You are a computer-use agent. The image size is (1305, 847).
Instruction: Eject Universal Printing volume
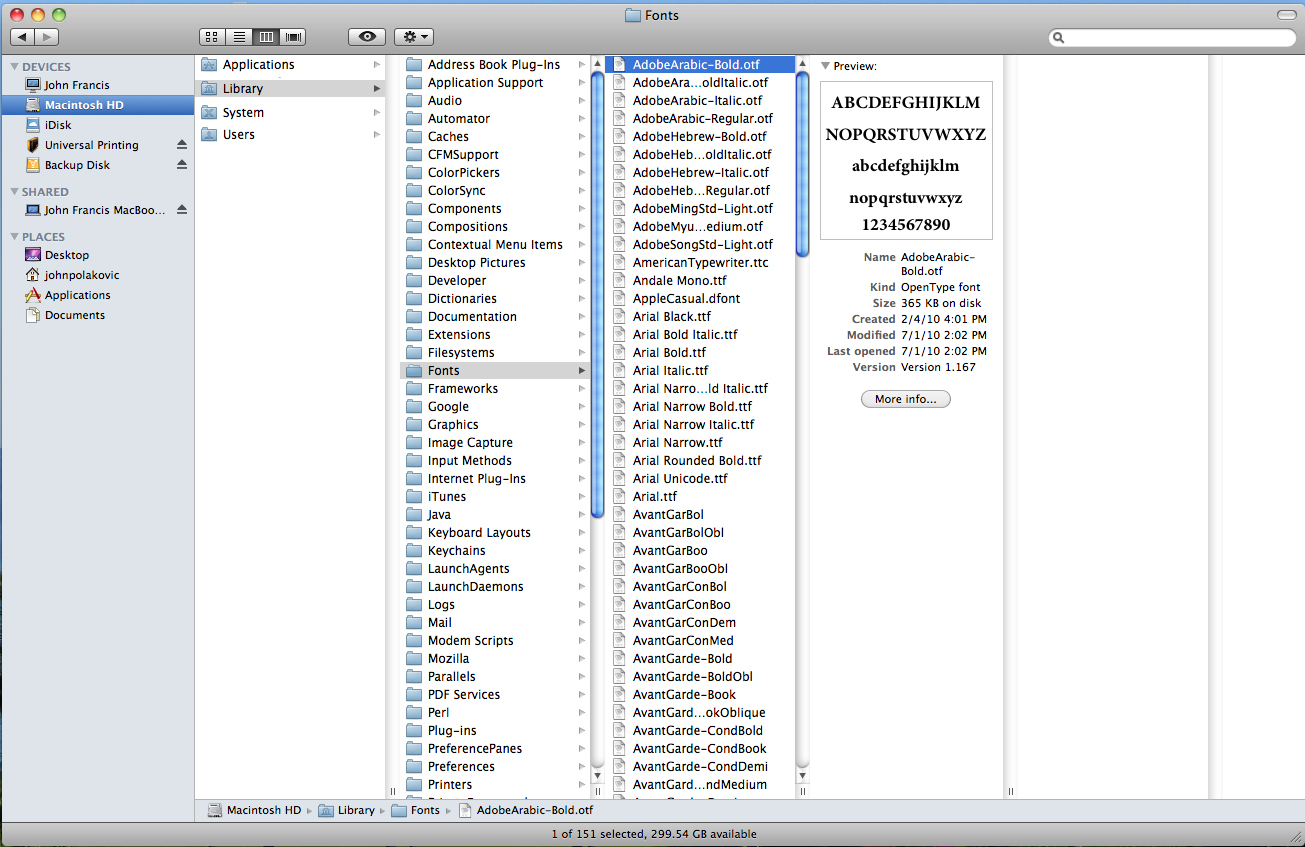tap(182, 145)
